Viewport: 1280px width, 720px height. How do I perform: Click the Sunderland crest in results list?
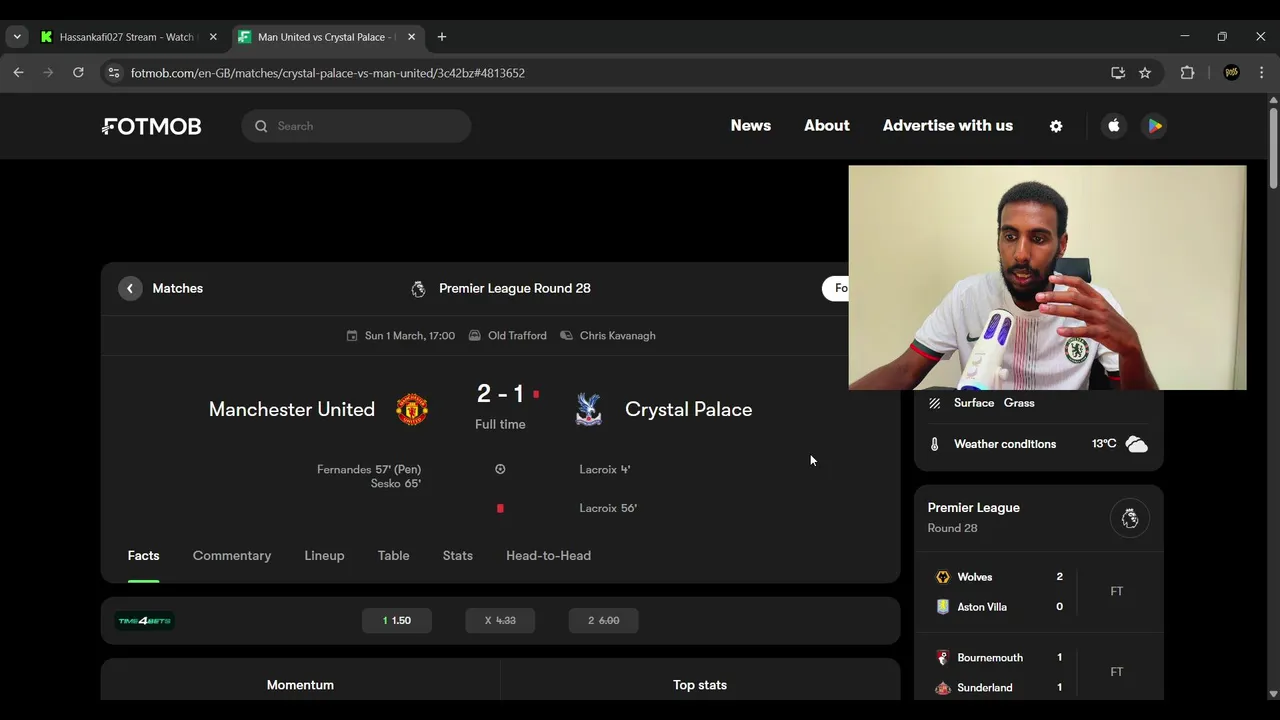pyautogui.click(x=942, y=688)
